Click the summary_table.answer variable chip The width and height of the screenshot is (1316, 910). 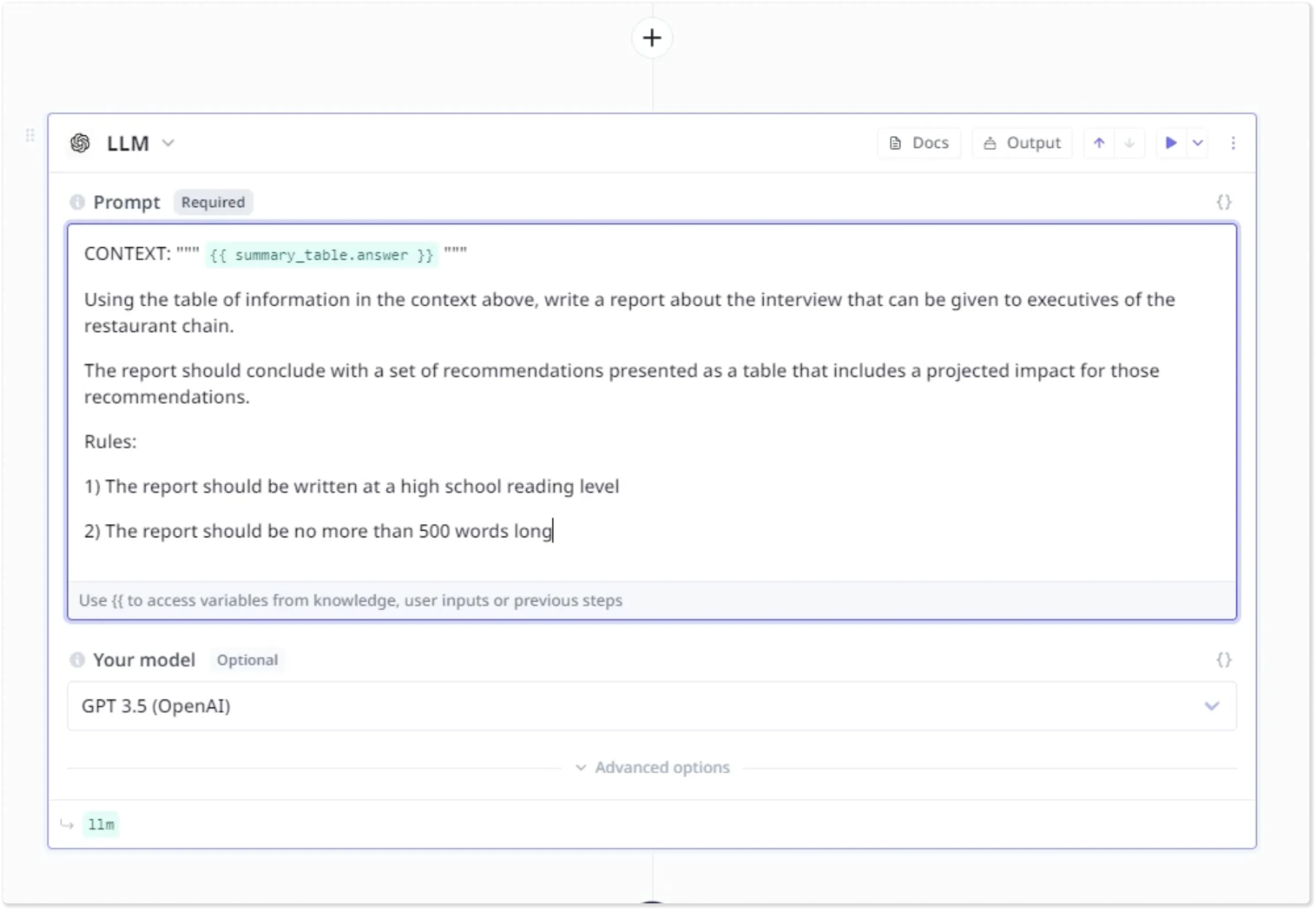click(321, 255)
